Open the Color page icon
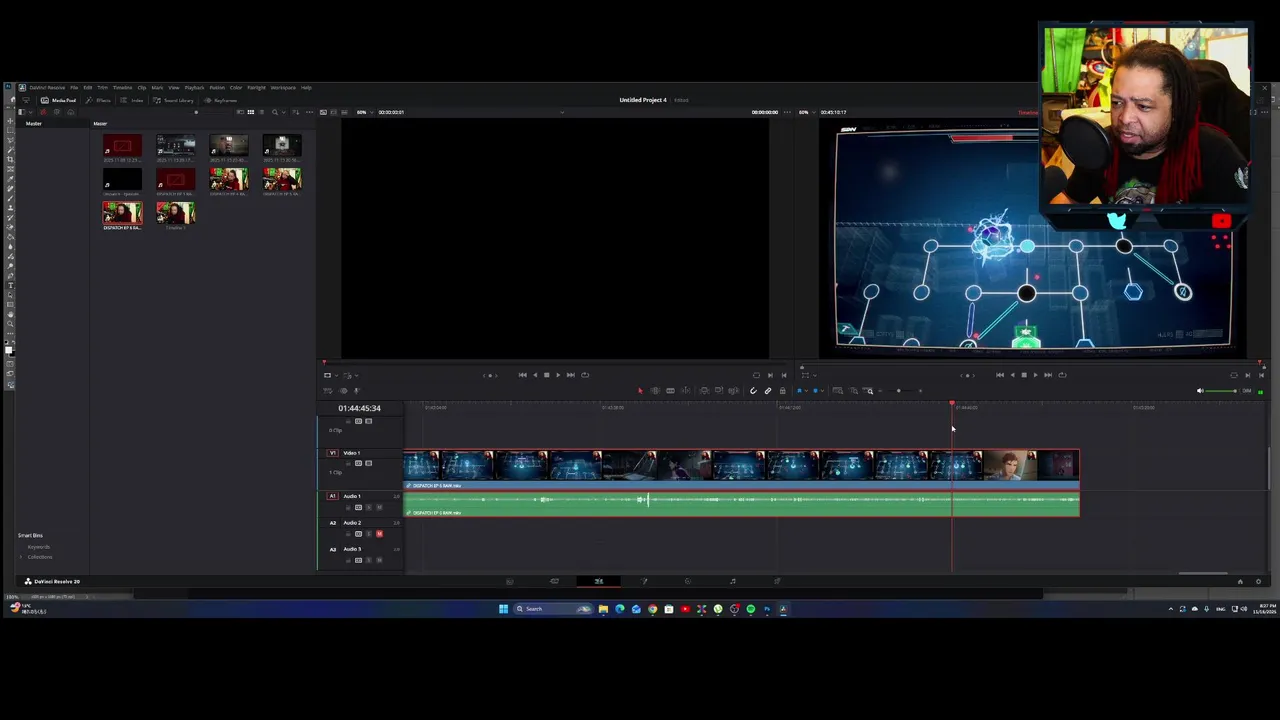This screenshot has width=1280, height=720. point(688,581)
